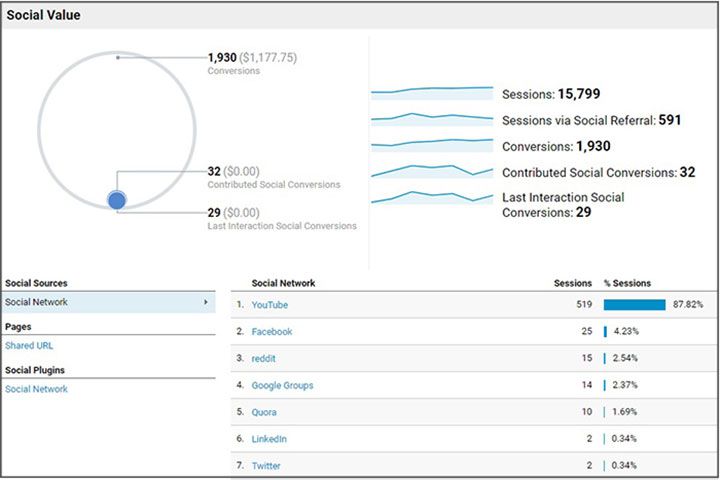Click the Sessions via Social Referral sparkline
This screenshot has width=720, height=480.
point(432,119)
